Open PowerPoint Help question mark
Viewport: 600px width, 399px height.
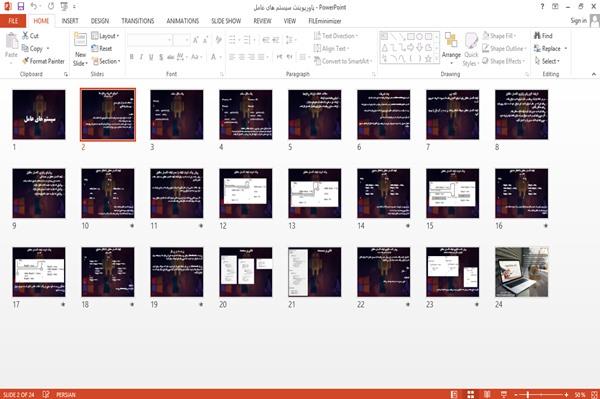[x=542, y=7]
